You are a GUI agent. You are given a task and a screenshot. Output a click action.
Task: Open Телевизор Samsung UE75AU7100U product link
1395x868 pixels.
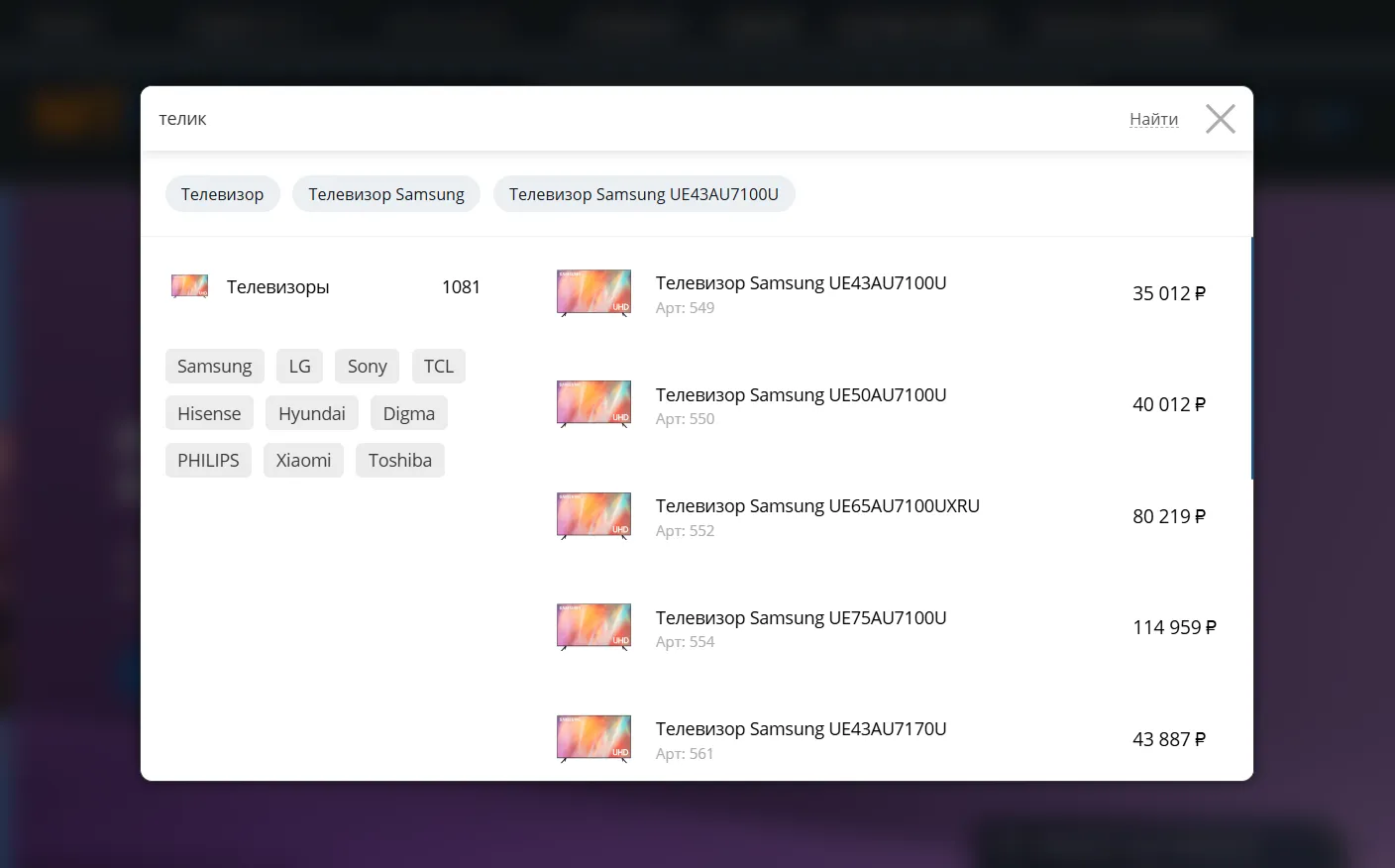(x=801, y=618)
